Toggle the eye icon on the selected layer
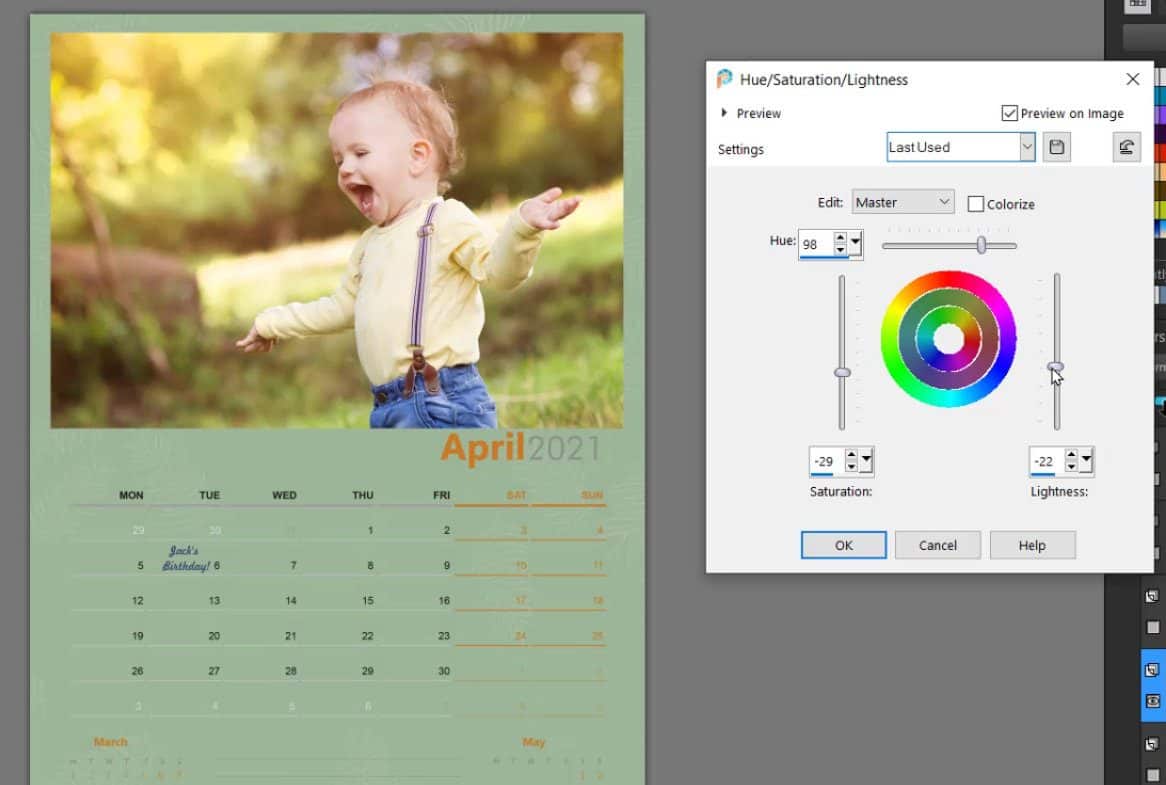The width and height of the screenshot is (1166, 785). point(1152,700)
